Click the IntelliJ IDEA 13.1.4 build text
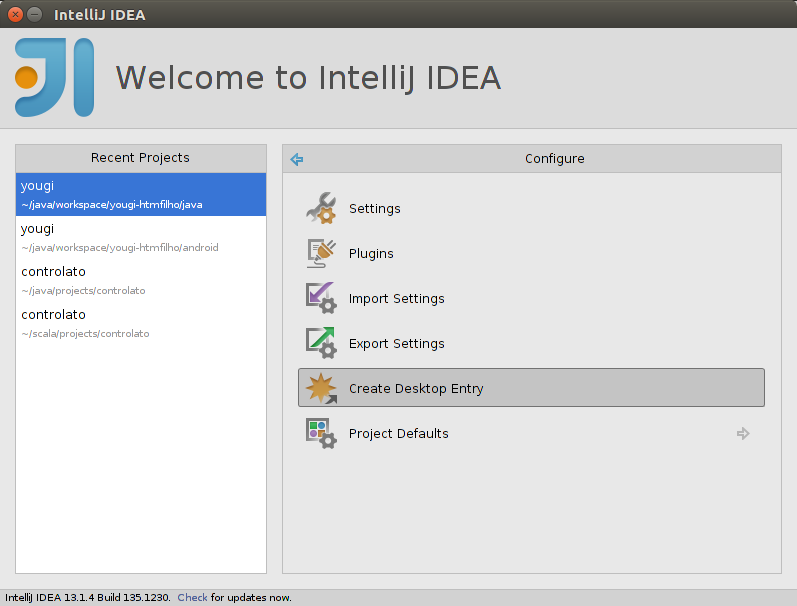Viewport: 797px width, 606px height. pos(87,597)
